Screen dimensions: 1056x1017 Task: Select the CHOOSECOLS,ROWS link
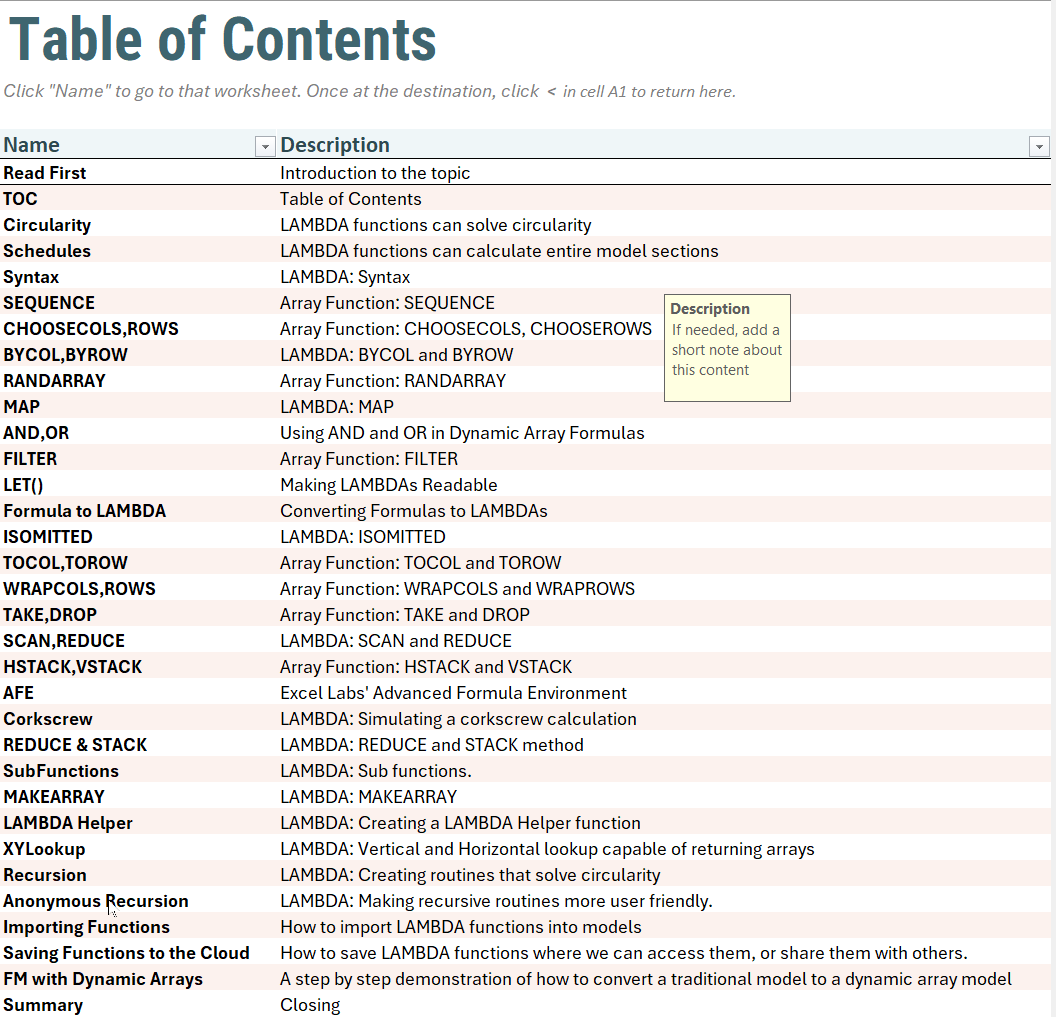tap(91, 329)
